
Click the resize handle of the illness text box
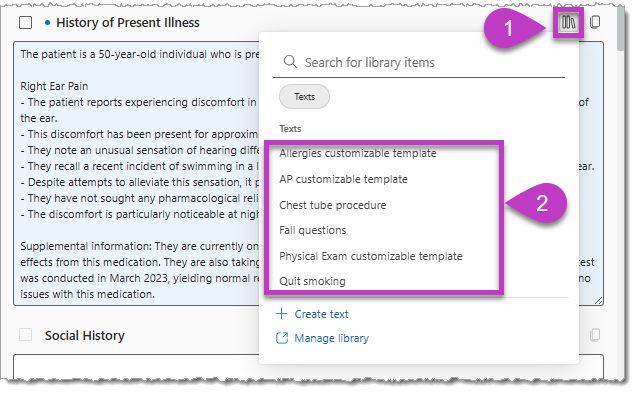599,301
